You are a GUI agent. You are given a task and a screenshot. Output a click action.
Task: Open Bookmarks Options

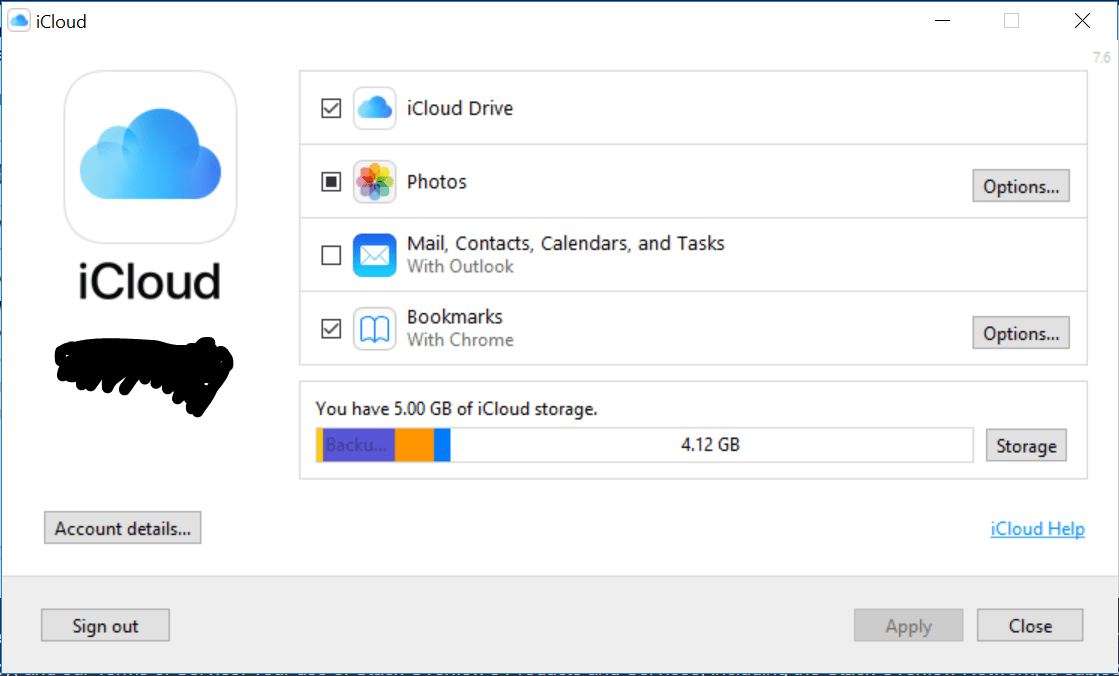[1021, 333]
